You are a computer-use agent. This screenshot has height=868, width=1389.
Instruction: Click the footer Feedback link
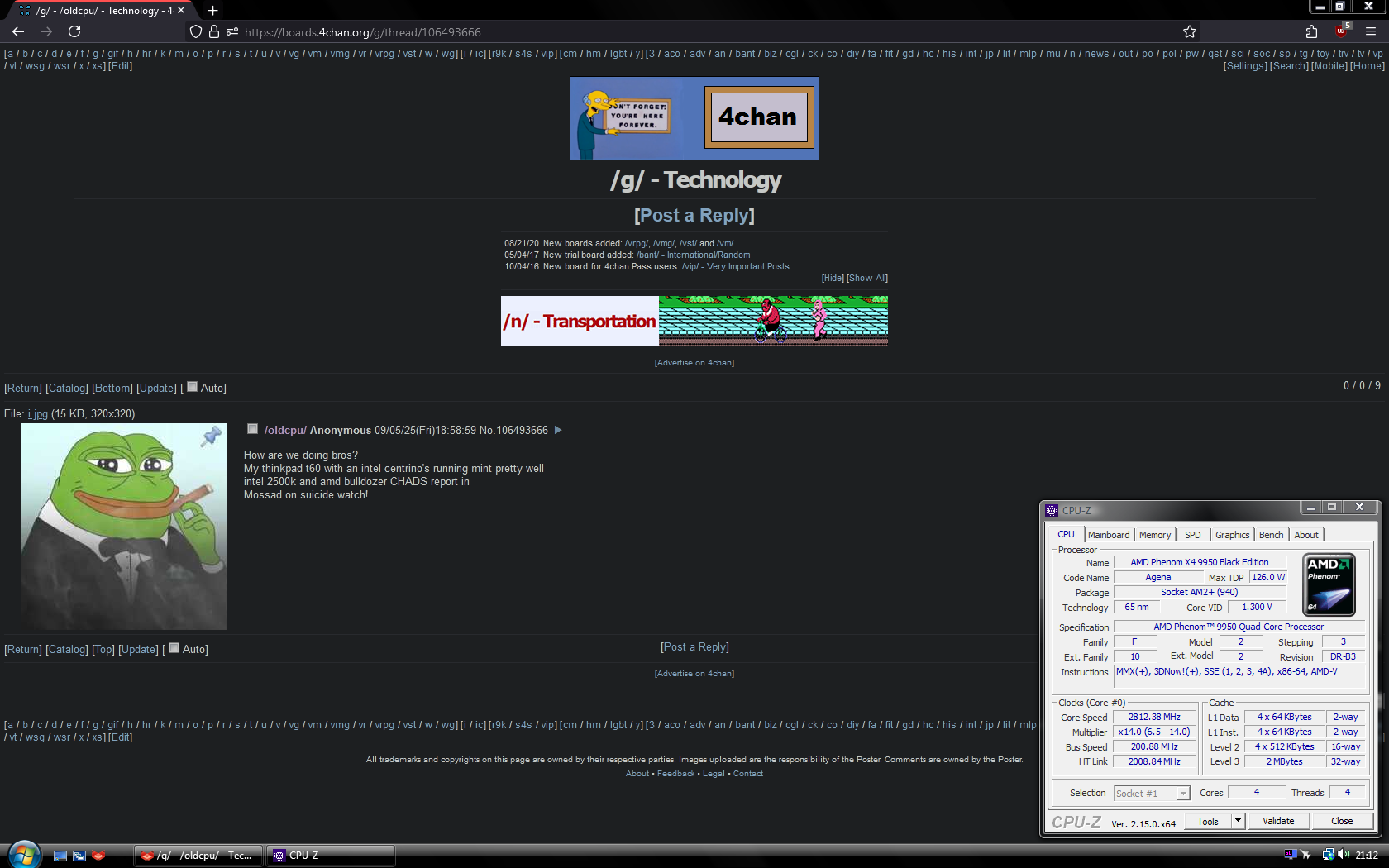675,774
